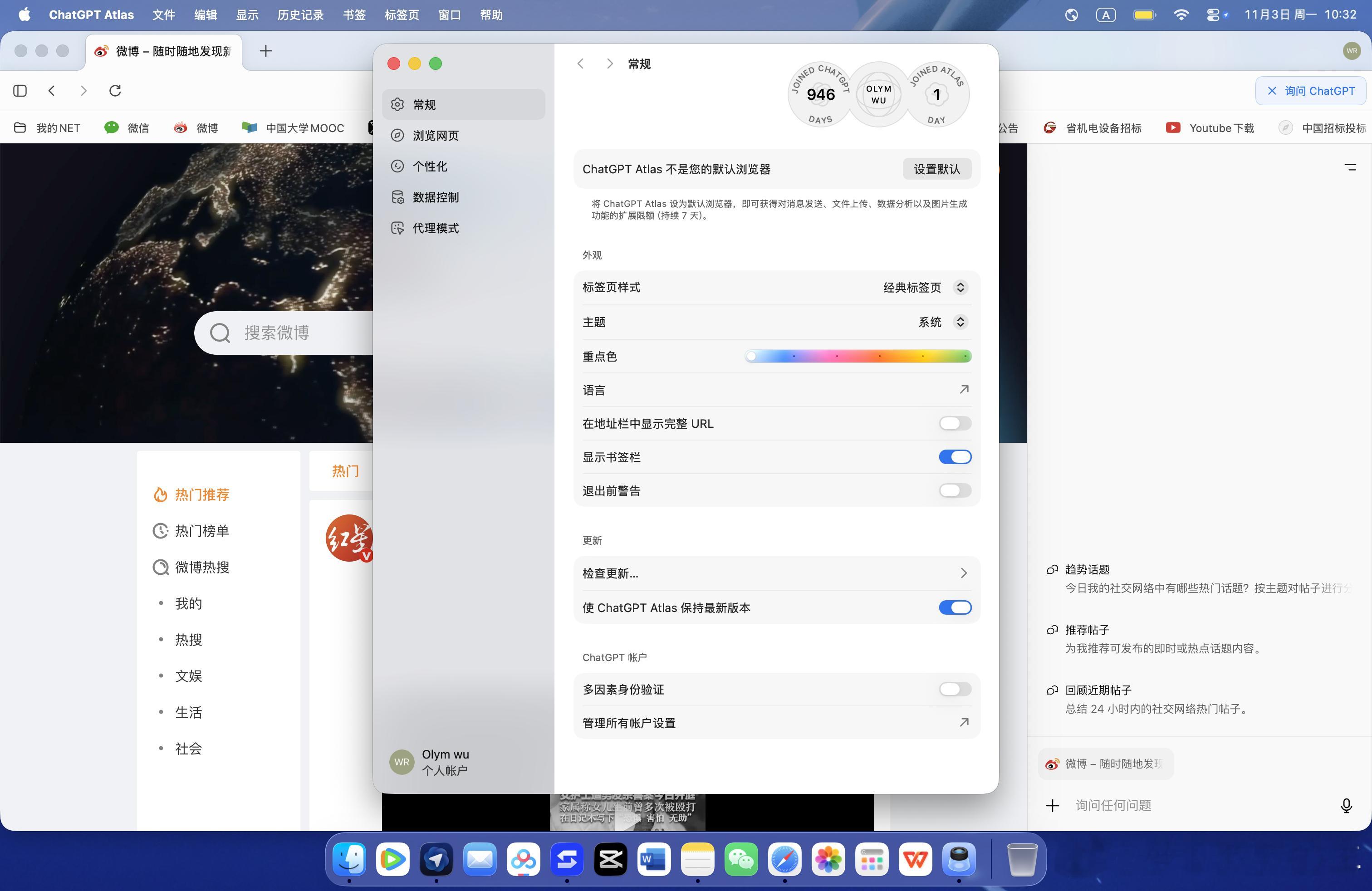Image resolution: width=1372 pixels, height=891 pixels.
Task: Click the plus attach icon beside 询问任何问题
Action: [x=1052, y=805]
